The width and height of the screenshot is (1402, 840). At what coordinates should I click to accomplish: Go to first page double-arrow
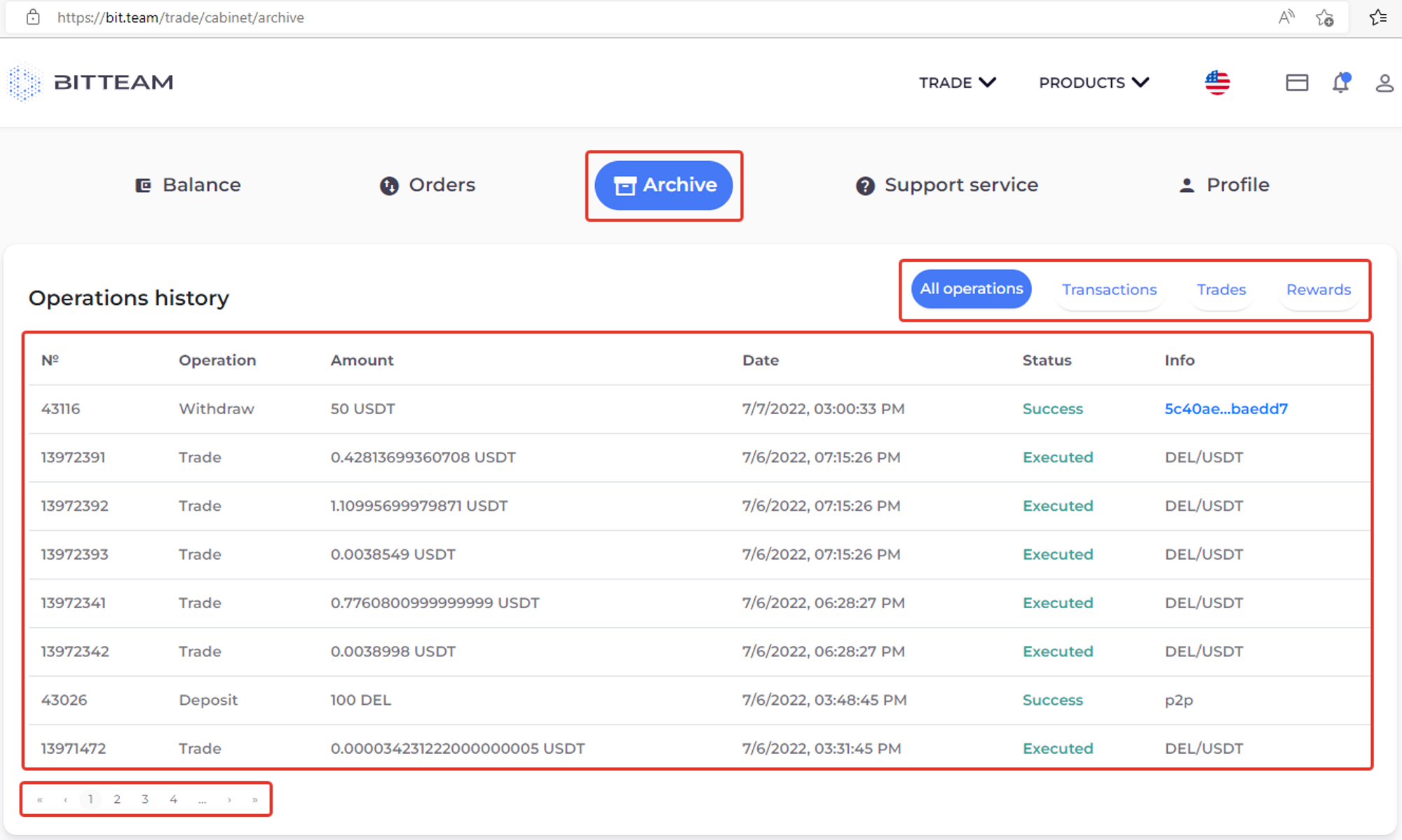pyautogui.click(x=40, y=799)
